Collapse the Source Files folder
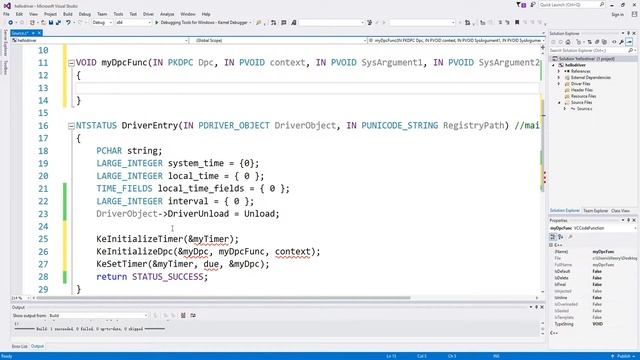Image resolution: width=640 pixels, height=360 pixels. click(x=559, y=102)
